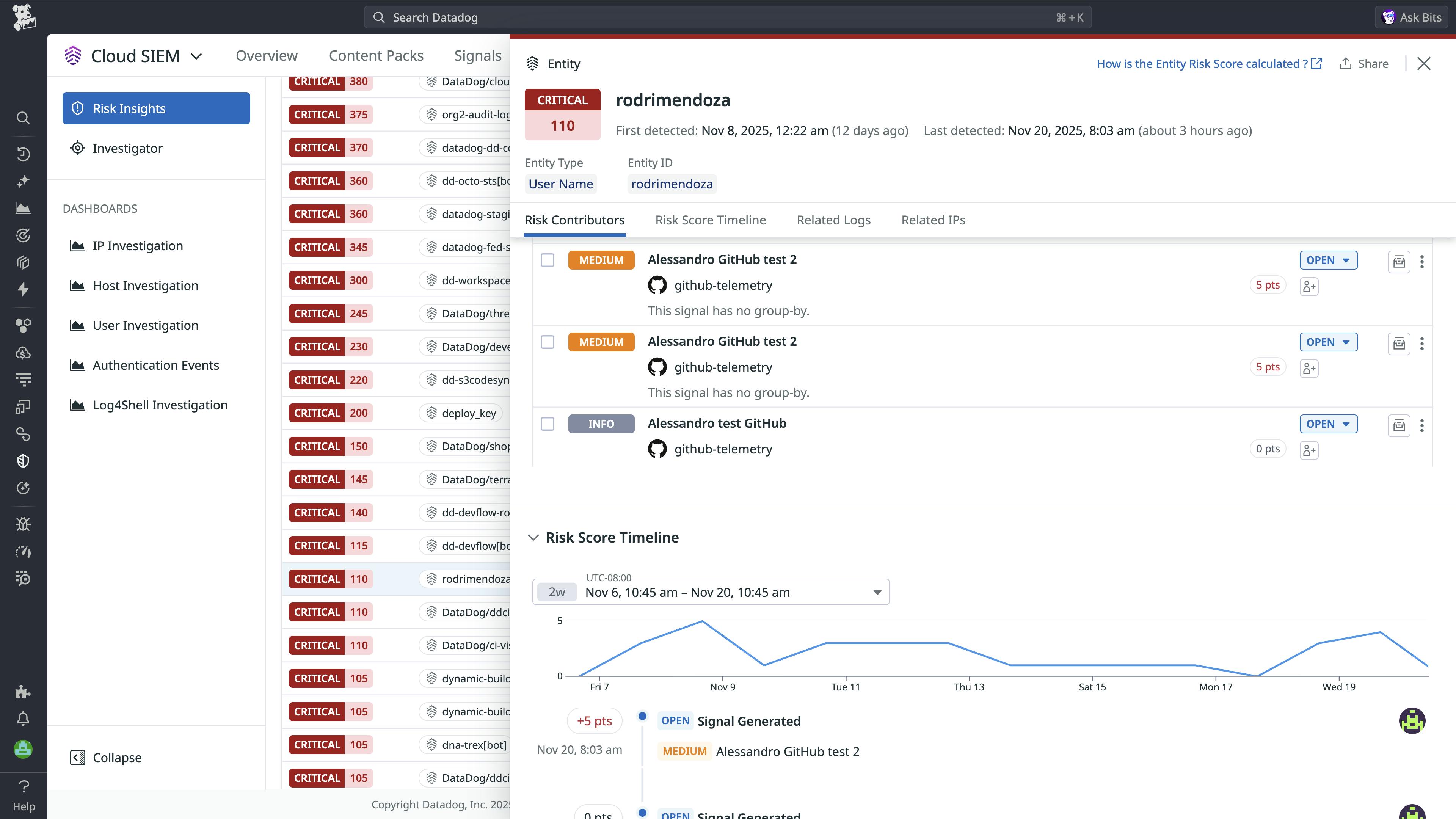
Task: Check the first Medium signal's checkbox
Action: 547,260
